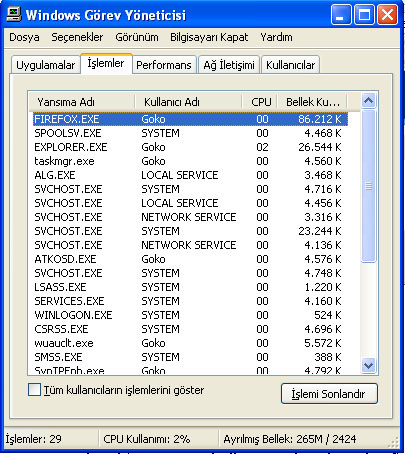The image size is (405, 454).
Task: Maximize the Task Manager window
Action: click(x=364, y=15)
